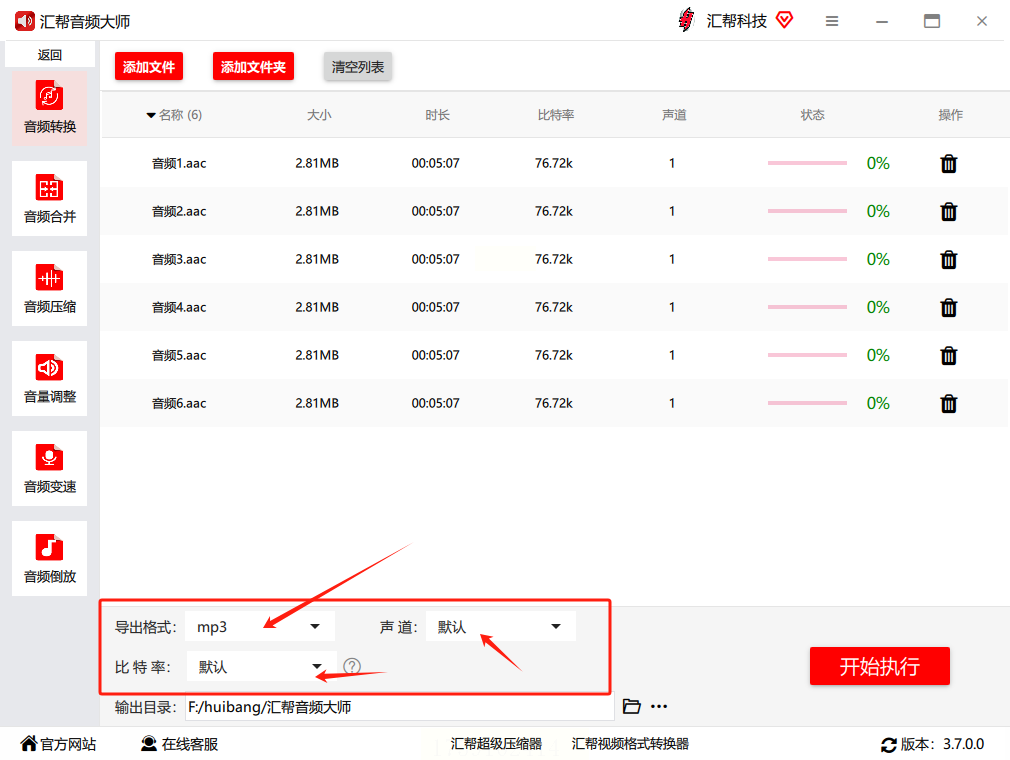Click the 版本: 3.7.0.0 version text
Viewport: 1010px width, 760px height.
click(942, 744)
